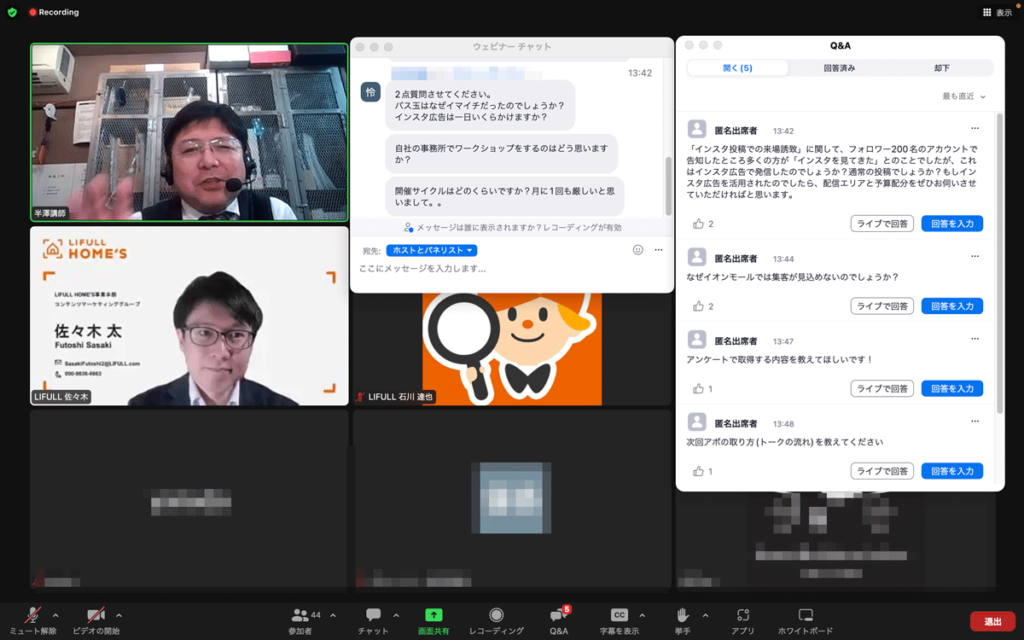Image resolution: width=1024 pixels, height=640 pixels.
Task: Expand the 最も直近 sort dropdown
Action: pos(964,96)
